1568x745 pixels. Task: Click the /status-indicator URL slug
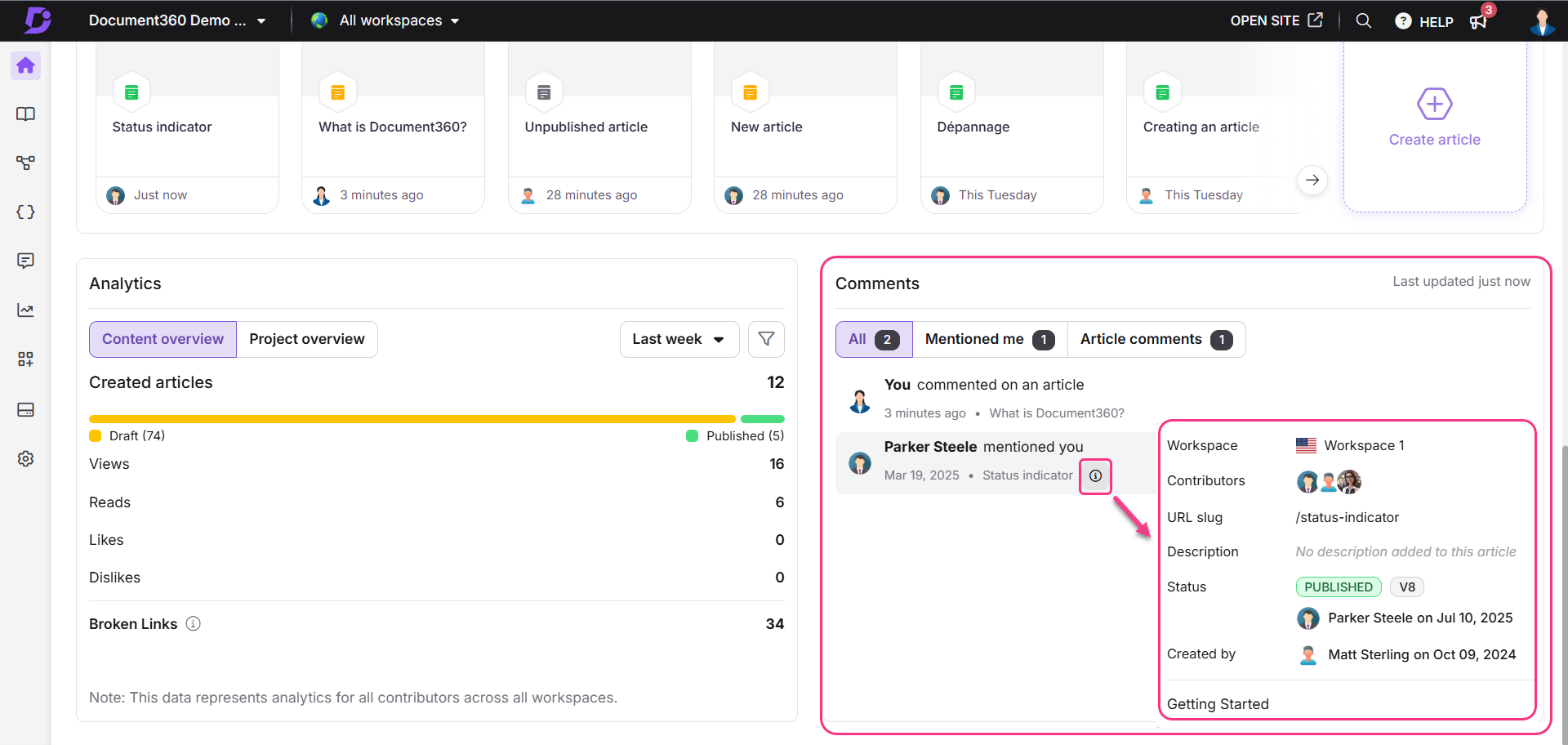[1347, 518]
